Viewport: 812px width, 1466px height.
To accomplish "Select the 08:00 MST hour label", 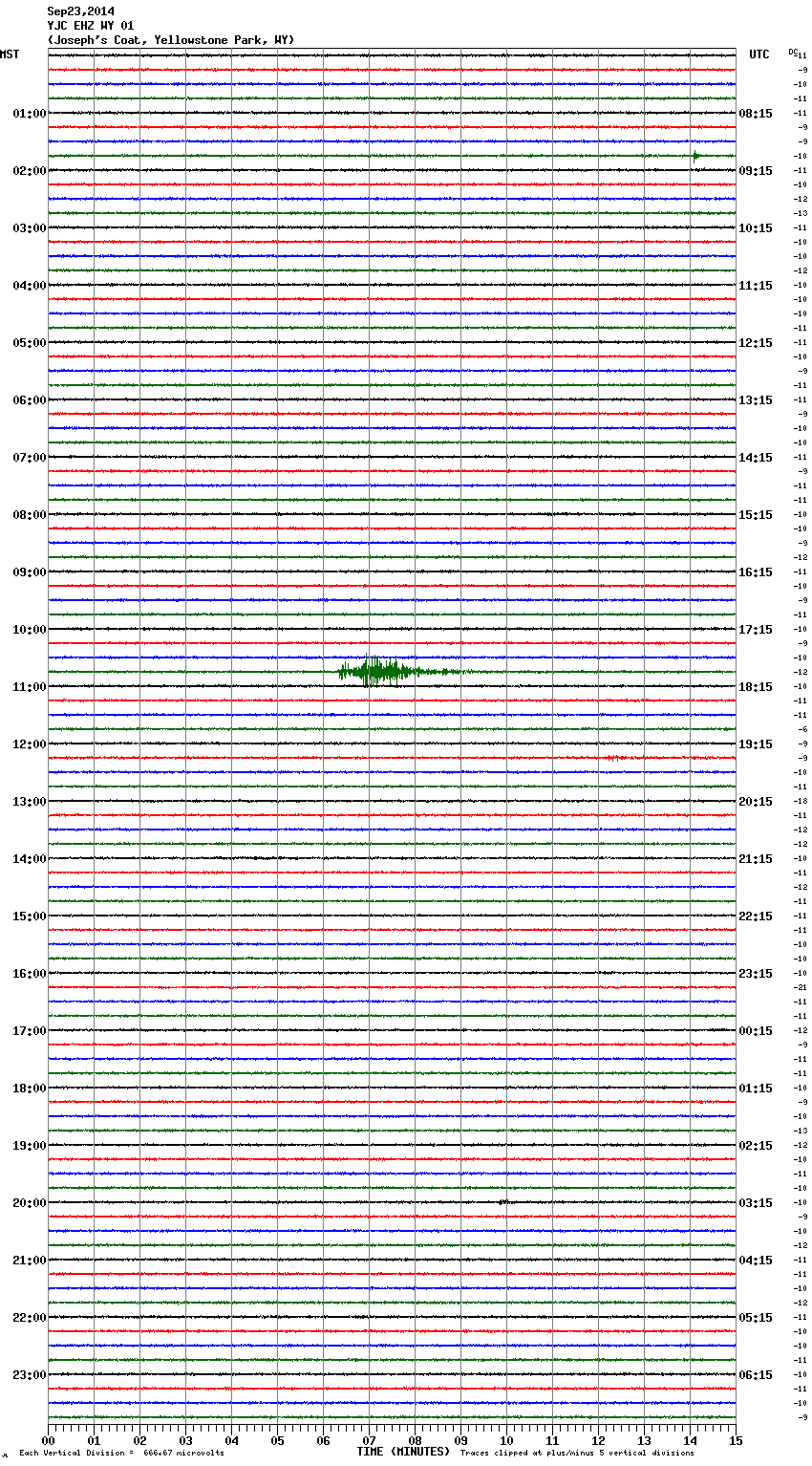I will coord(30,515).
